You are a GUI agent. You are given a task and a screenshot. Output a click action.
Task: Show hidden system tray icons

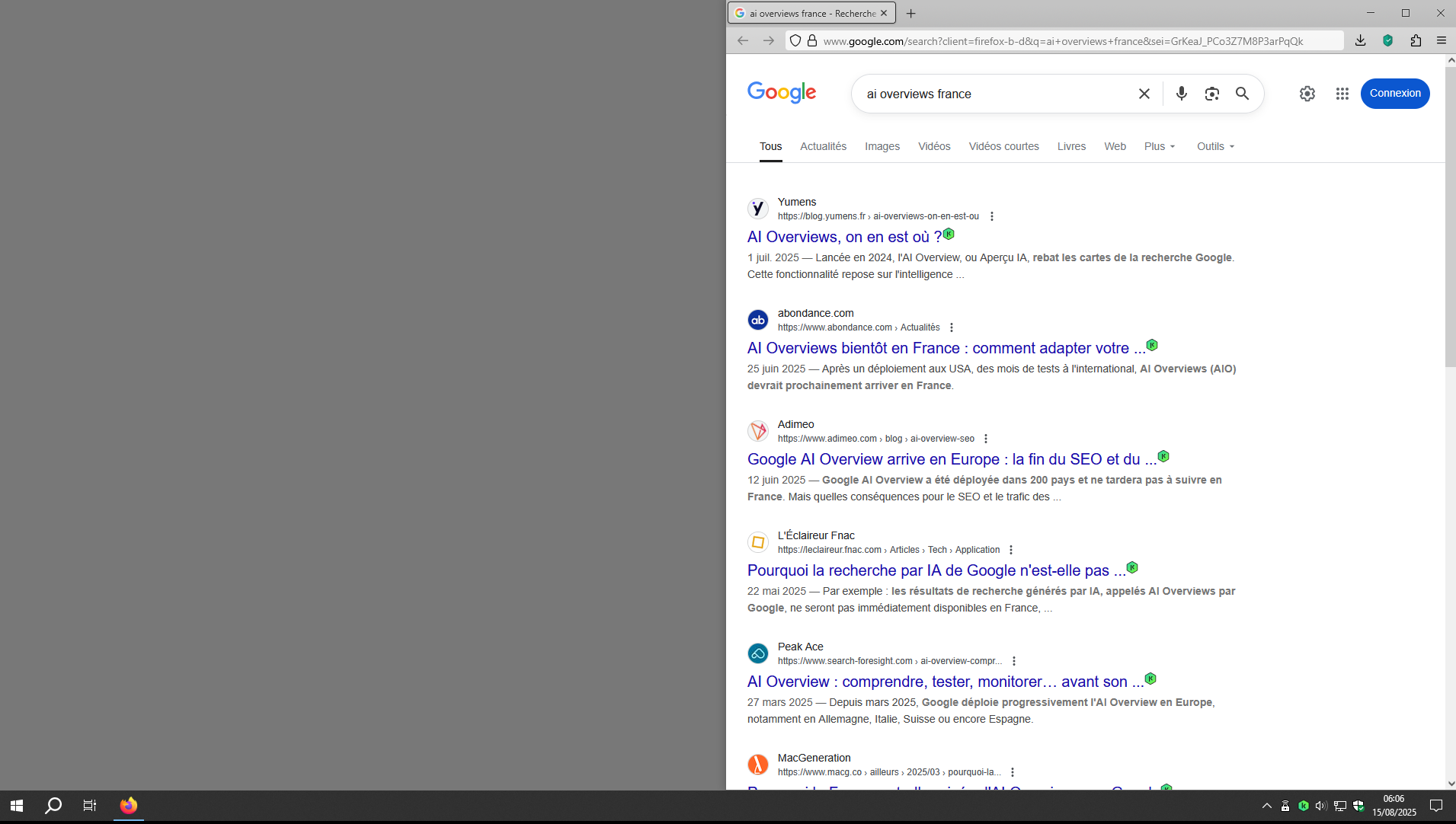point(1266,806)
